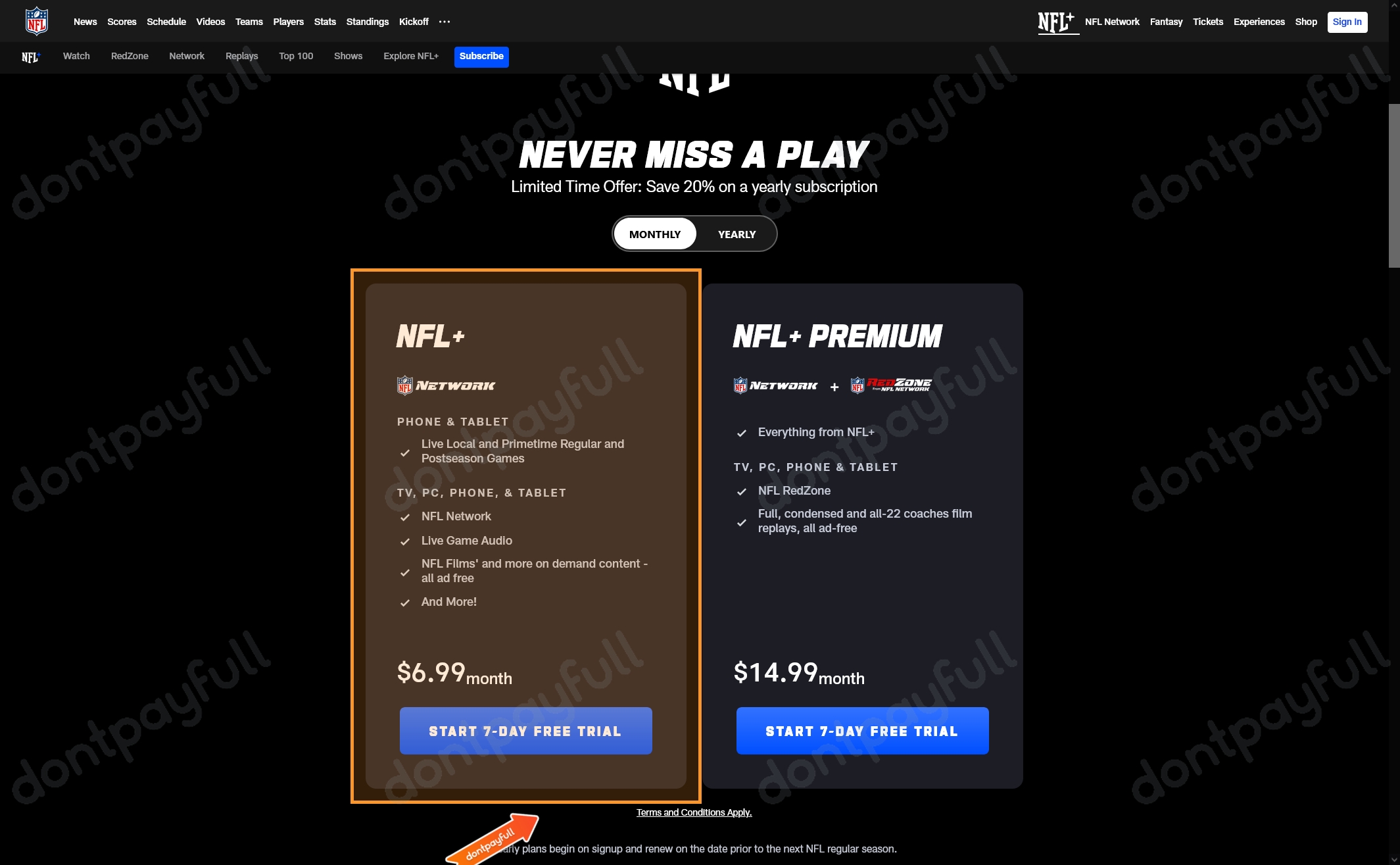Click the Sign In button
This screenshot has width=1400, height=865.
point(1349,21)
